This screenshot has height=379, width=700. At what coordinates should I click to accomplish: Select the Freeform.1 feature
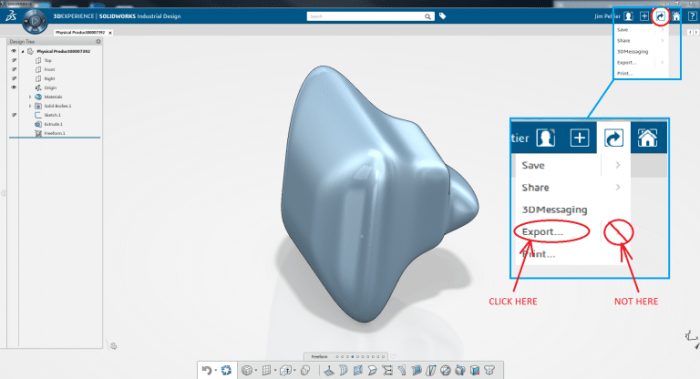point(54,133)
